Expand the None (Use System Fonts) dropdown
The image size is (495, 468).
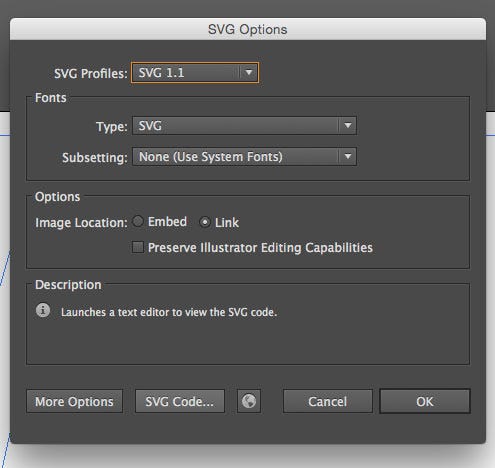point(244,157)
